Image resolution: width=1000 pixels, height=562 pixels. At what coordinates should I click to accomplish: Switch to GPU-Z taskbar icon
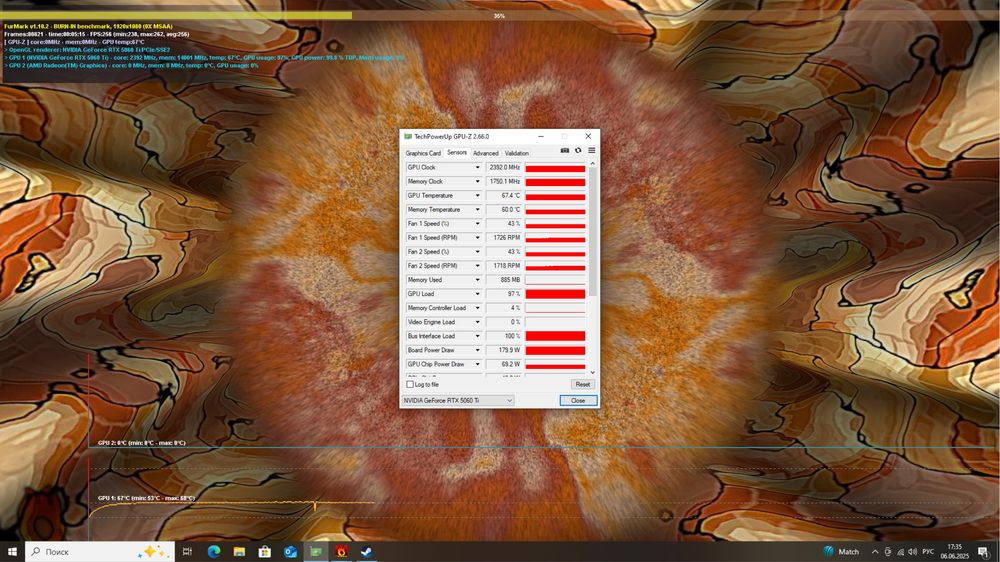(x=316, y=552)
